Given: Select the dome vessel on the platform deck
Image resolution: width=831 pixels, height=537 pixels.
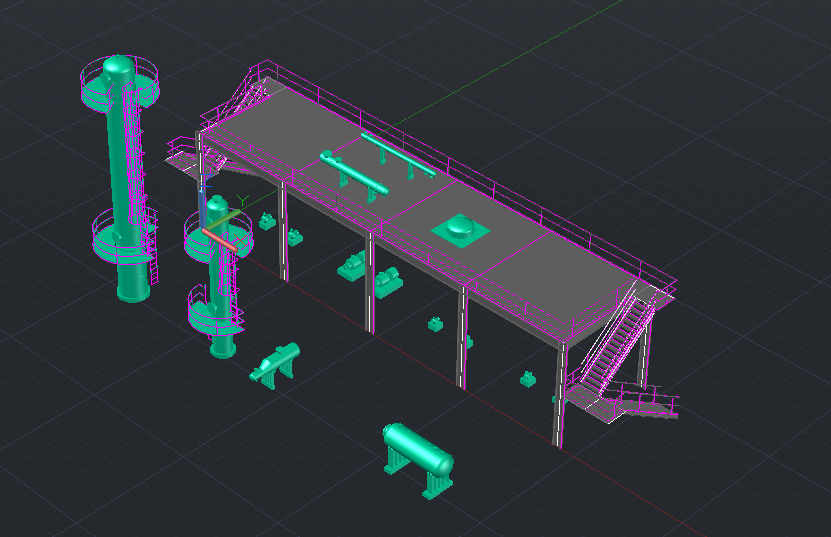Looking at the screenshot, I should click(460, 230).
